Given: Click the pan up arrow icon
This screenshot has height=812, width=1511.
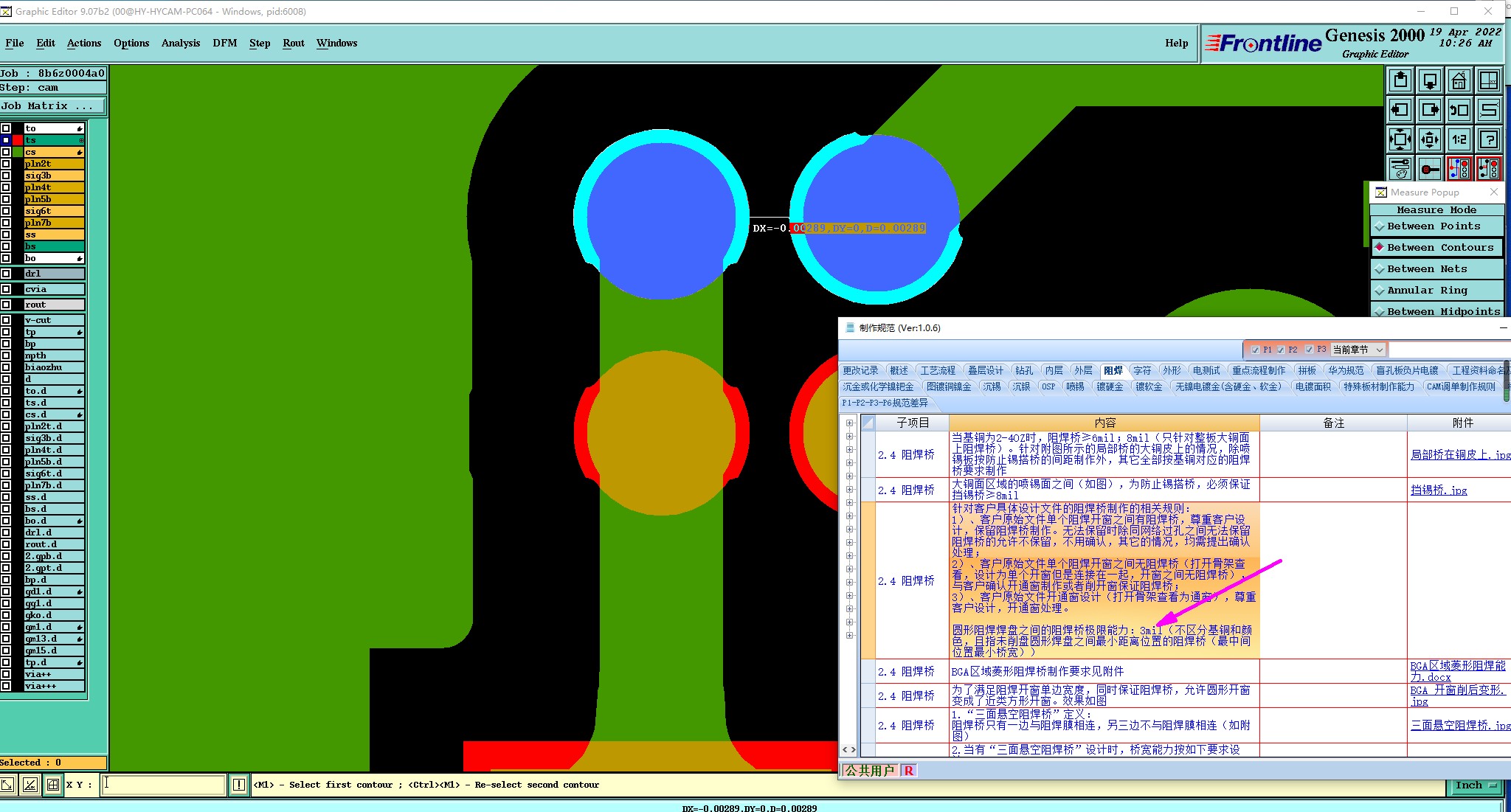Looking at the screenshot, I should (1400, 80).
